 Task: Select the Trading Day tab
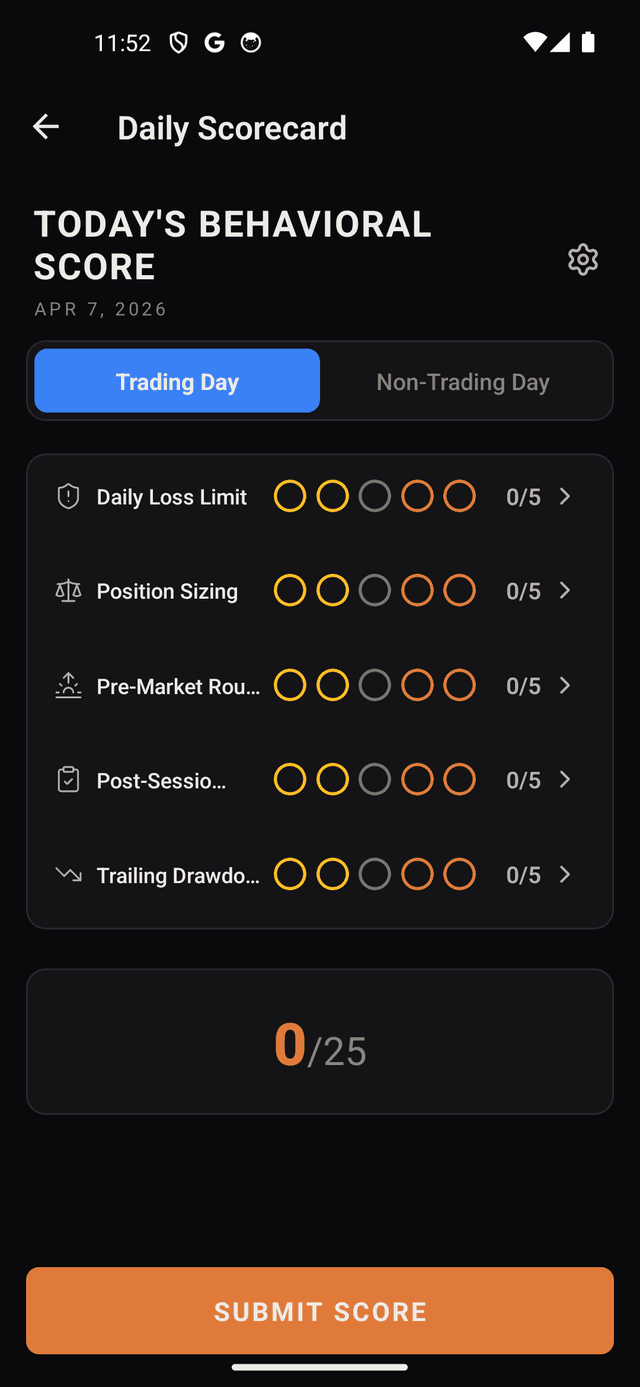pos(177,381)
